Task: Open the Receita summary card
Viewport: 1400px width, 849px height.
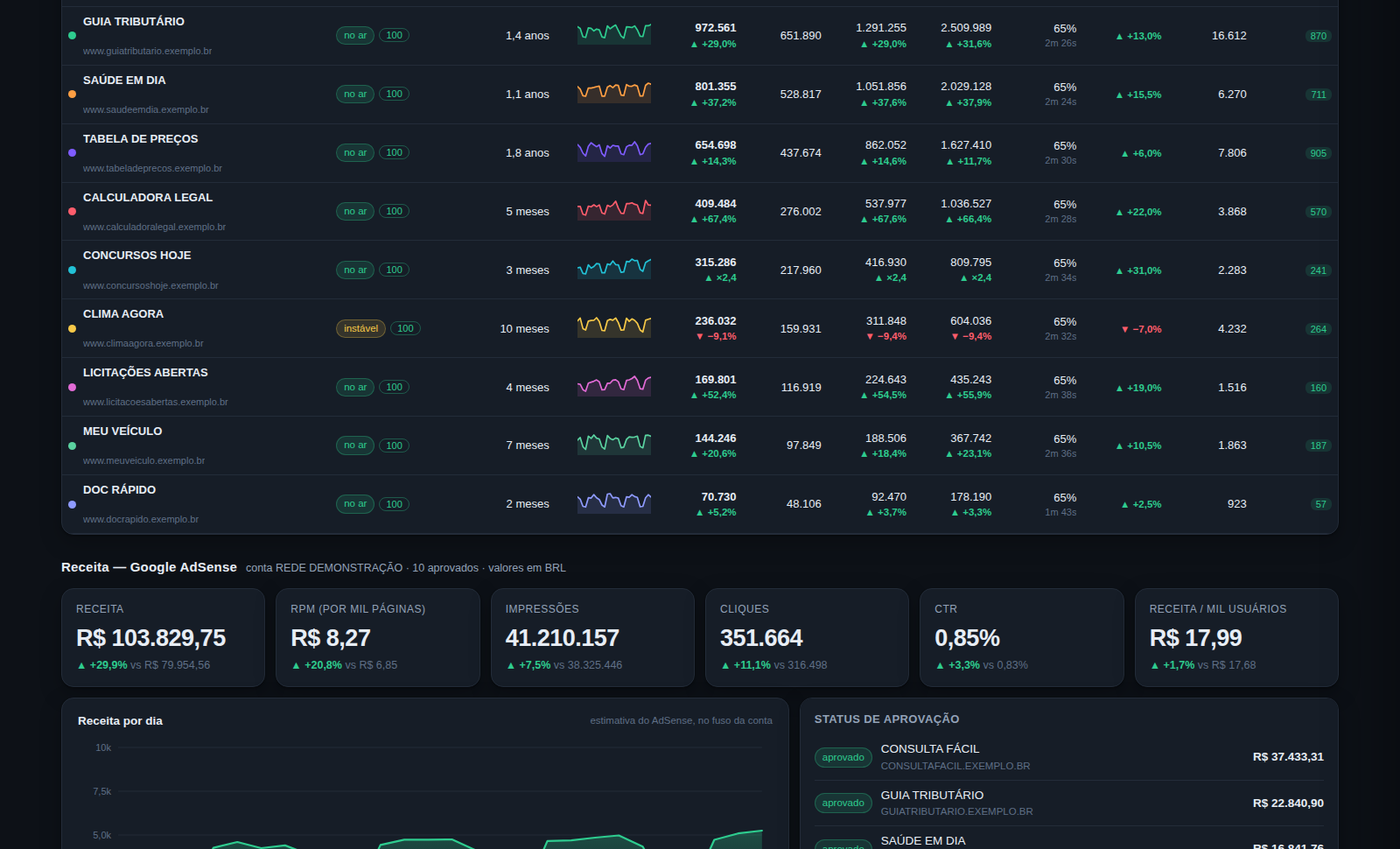Action: [x=163, y=637]
